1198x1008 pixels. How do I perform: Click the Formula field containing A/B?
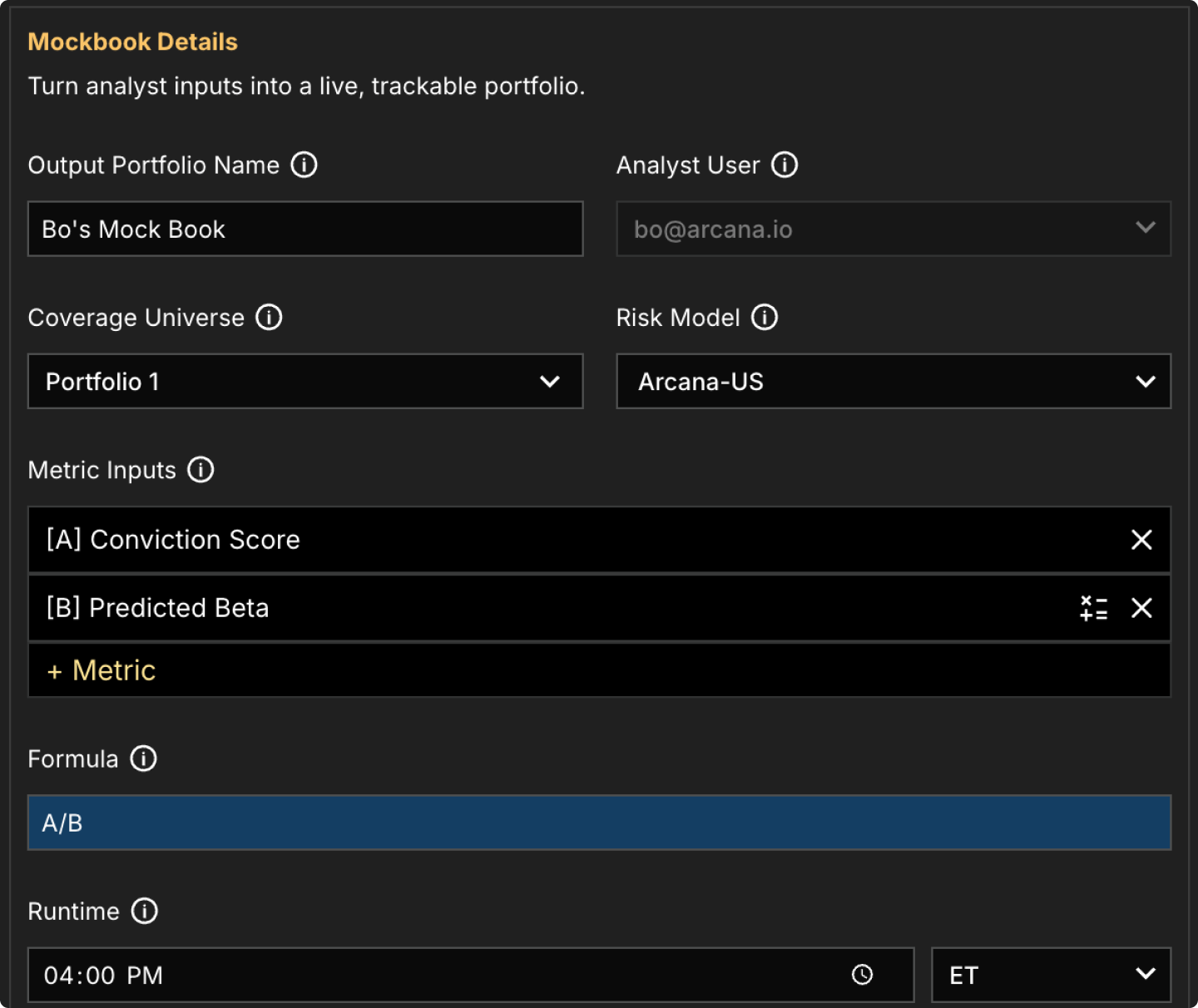[599, 823]
